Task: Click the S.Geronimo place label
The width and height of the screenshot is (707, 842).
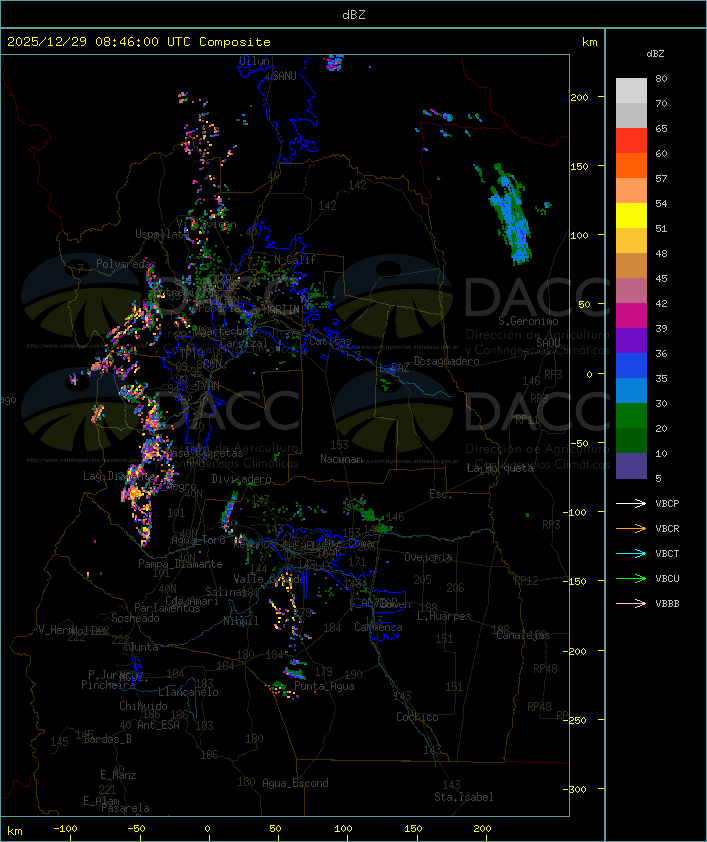Action: tap(528, 321)
